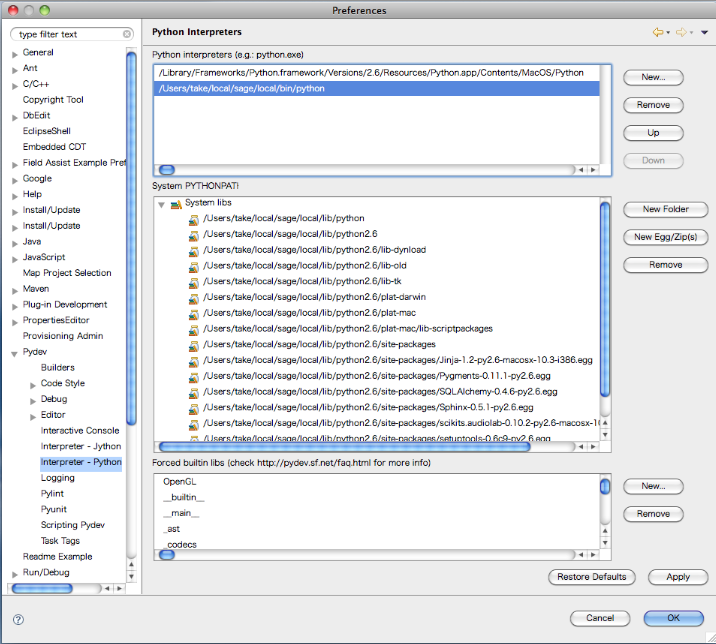
Task: Expand the Code Style subtree
Action: point(33,383)
